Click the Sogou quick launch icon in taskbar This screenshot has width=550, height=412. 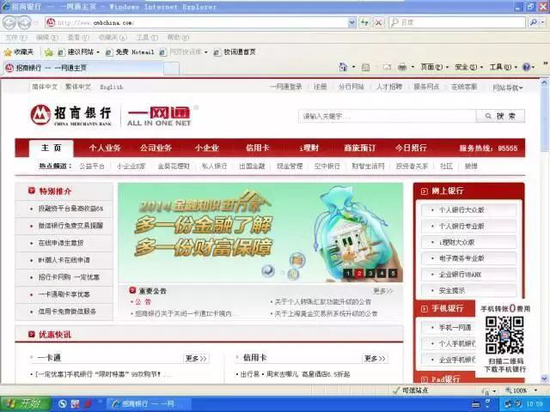62,404
